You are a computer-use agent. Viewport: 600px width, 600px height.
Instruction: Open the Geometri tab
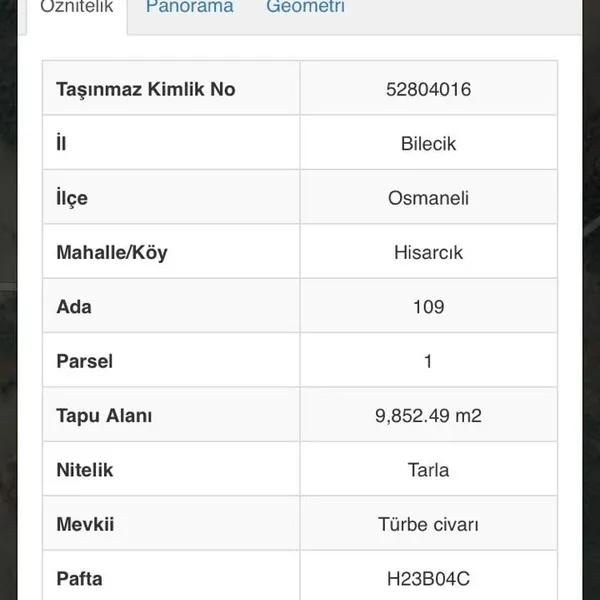point(305,7)
